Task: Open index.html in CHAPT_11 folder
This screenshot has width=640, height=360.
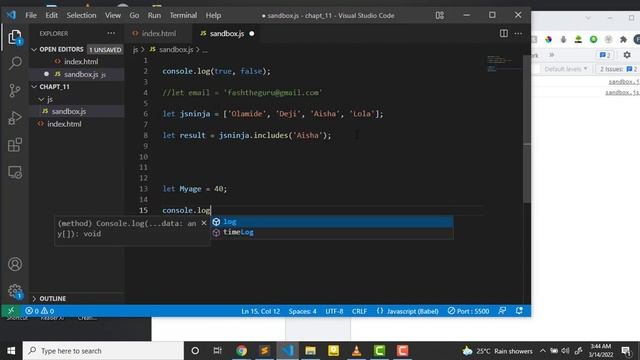Action: tap(77, 124)
